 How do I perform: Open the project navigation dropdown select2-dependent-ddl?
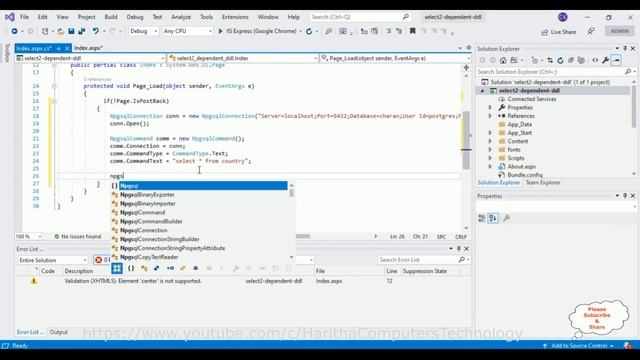[90, 58]
